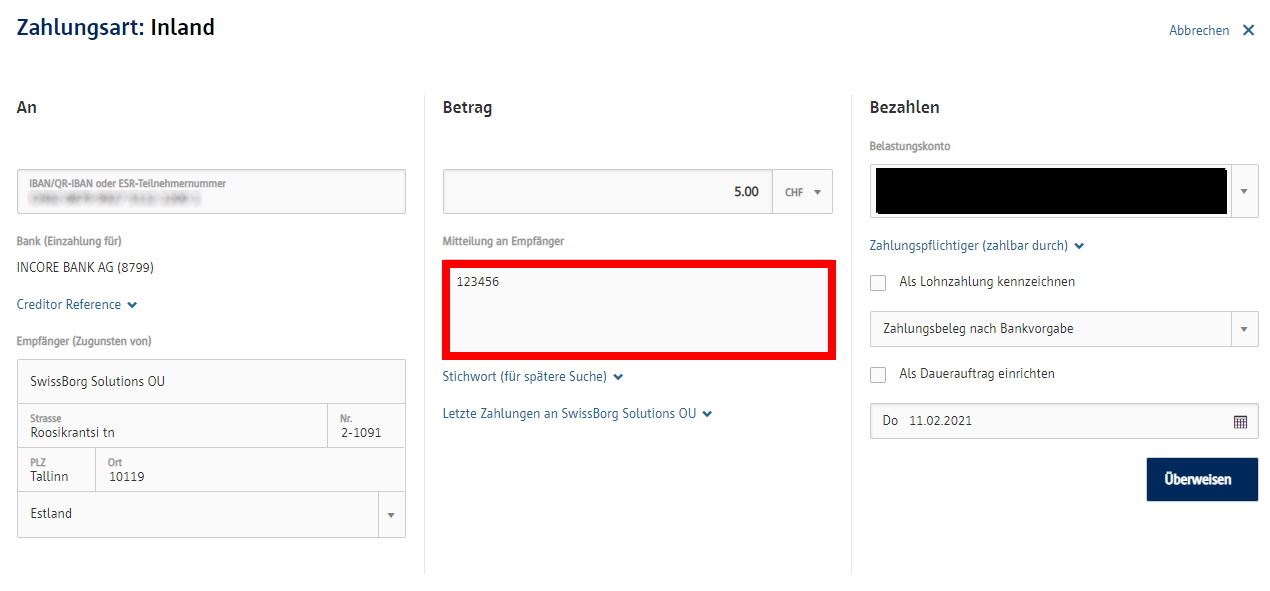The height and width of the screenshot is (591, 1270).
Task: Close the payment form with X icon
Action: 1248,31
